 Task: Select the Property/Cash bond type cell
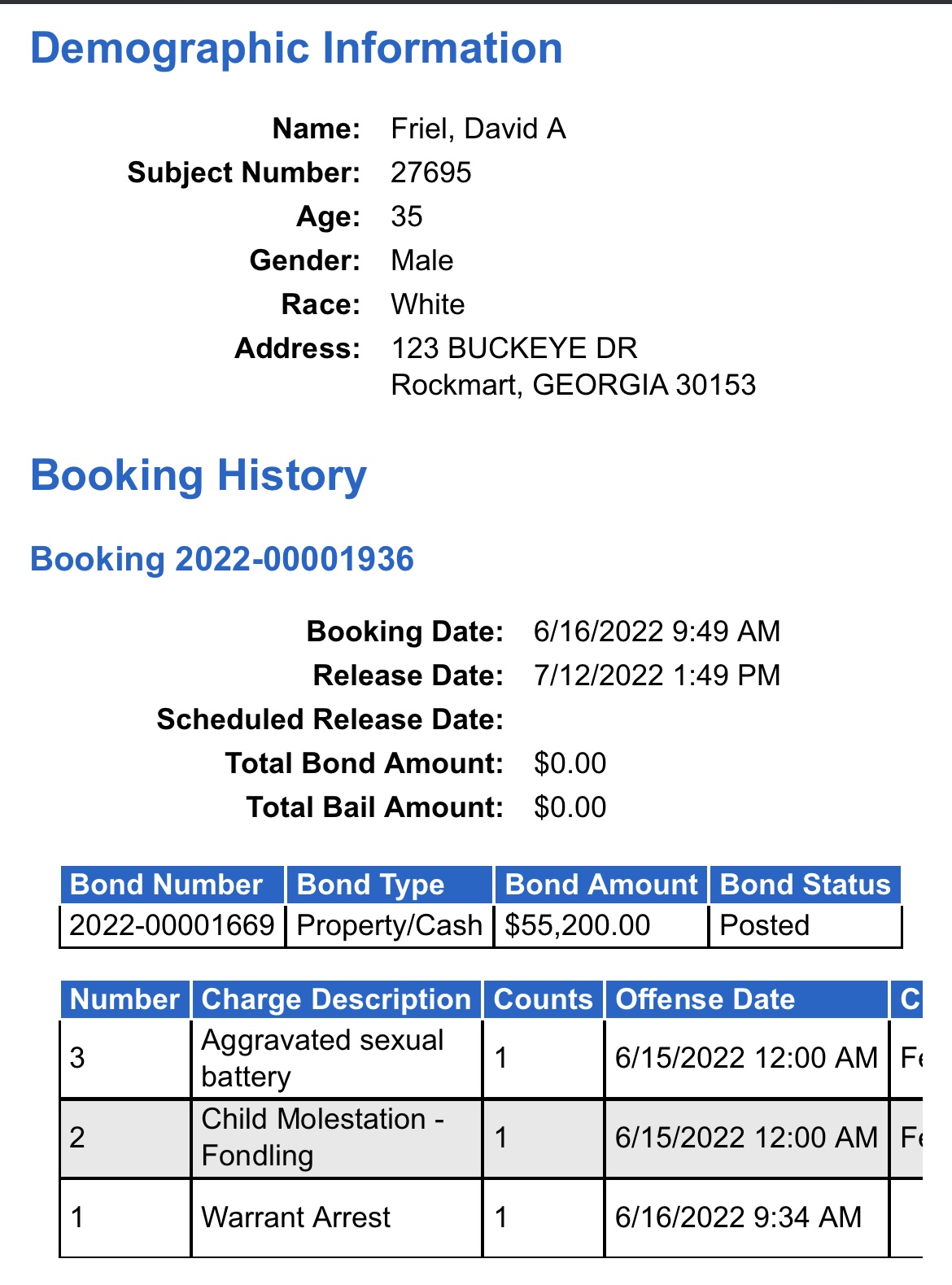click(x=390, y=925)
